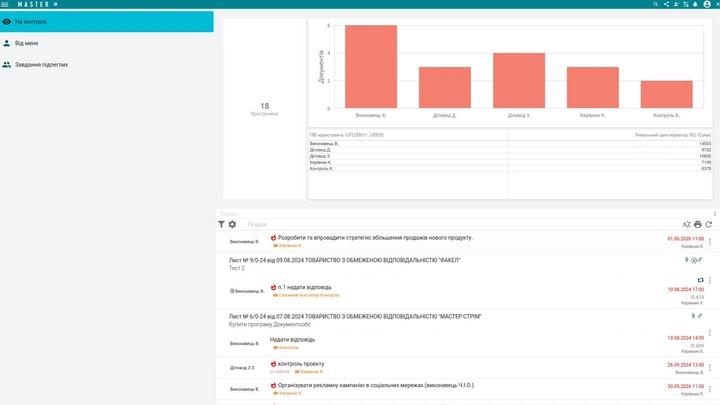The height and width of the screenshot is (405, 720).
Task: Select table row 'Контроль К.' 6378
Action: tap(510, 169)
